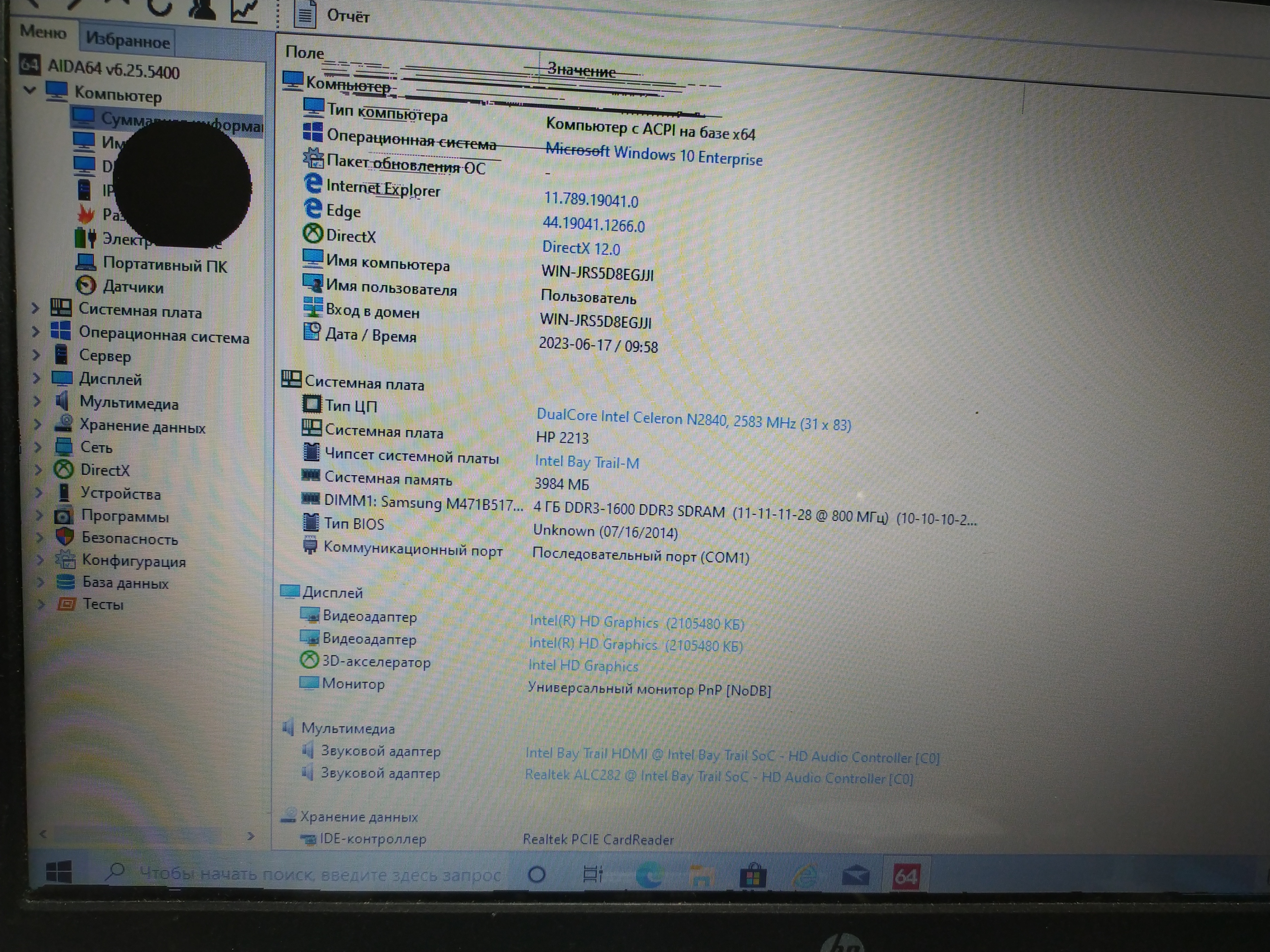The width and height of the screenshot is (1270, 952).
Task: Click the Безопасность shield tree icon
Action: [65, 537]
